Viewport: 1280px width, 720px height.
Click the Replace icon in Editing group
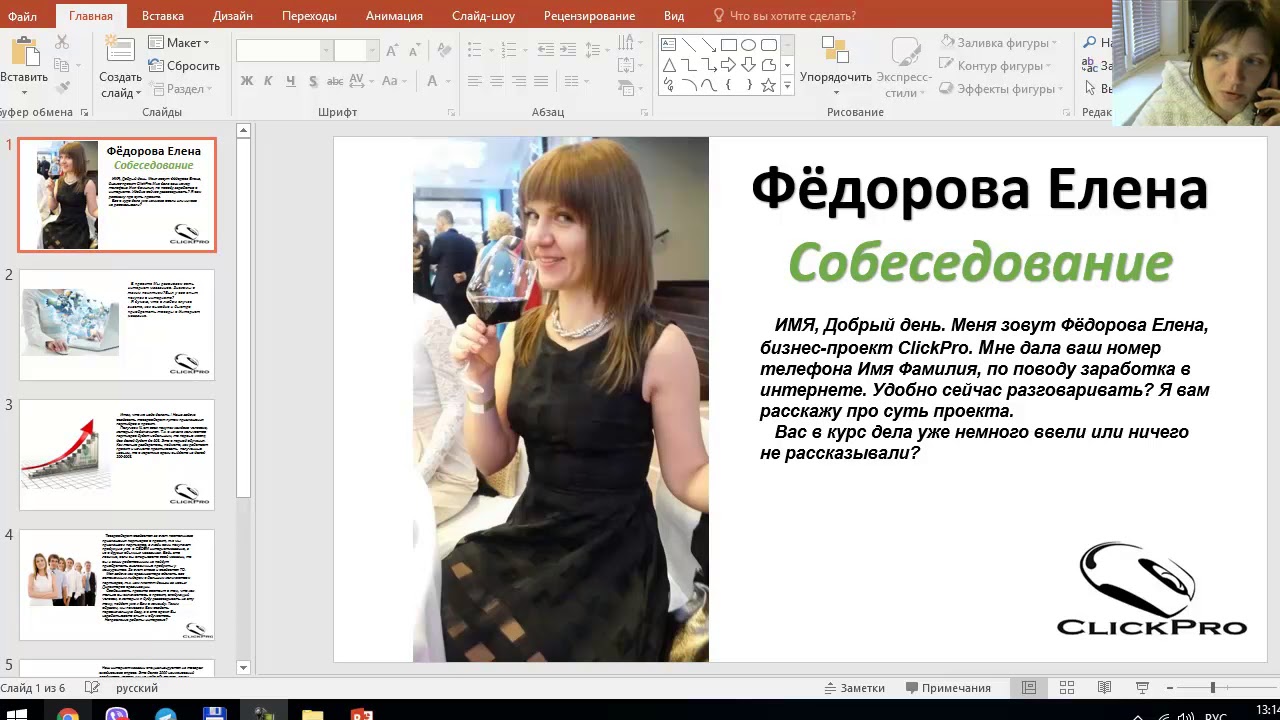coord(1090,65)
